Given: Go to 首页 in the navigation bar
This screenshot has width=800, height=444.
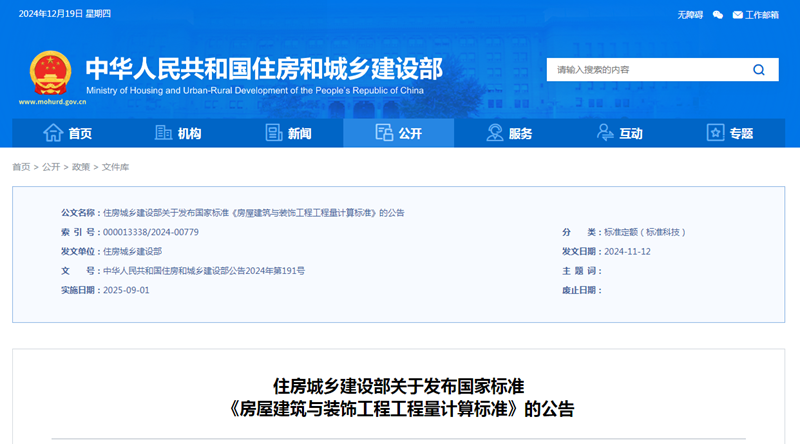Looking at the screenshot, I should point(68,133).
